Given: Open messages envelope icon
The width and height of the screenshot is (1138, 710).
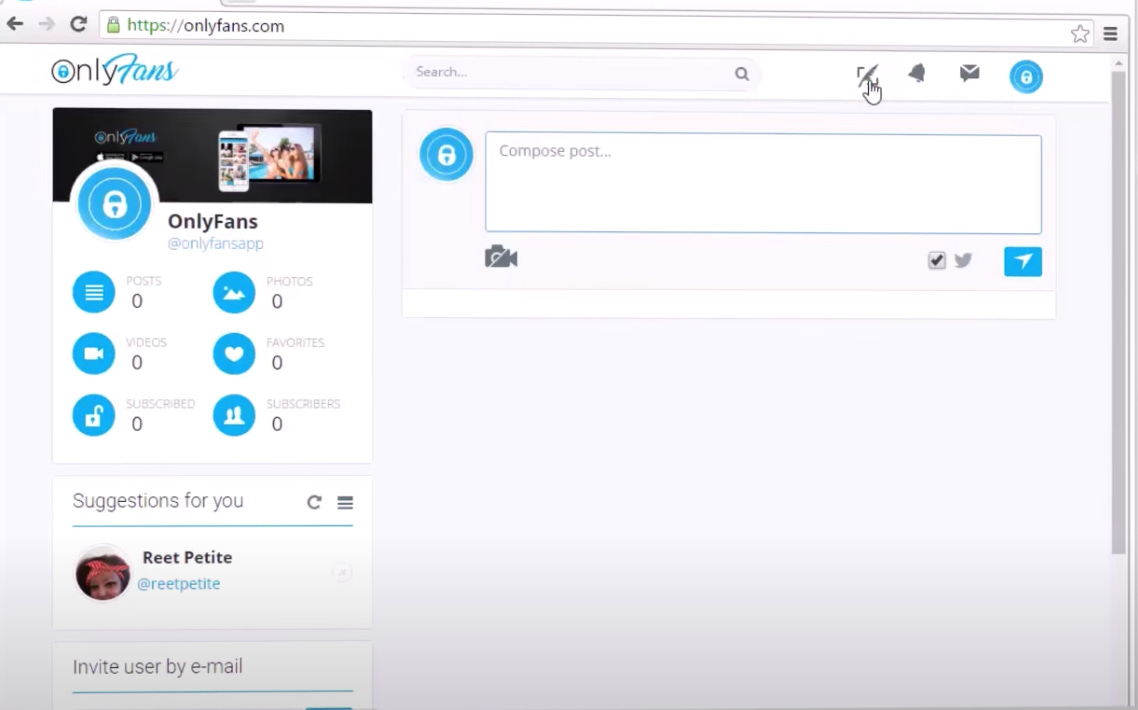Looking at the screenshot, I should [x=970, y=73].
